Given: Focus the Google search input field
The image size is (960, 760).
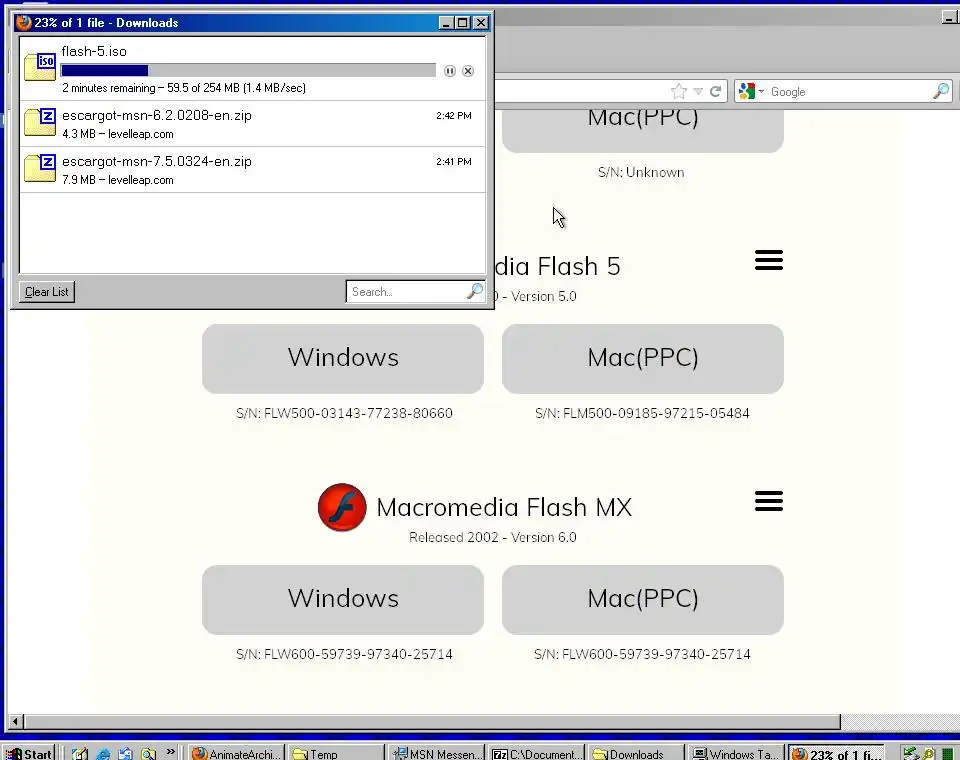Looking at the screenshot, I should tap(850, 92).
